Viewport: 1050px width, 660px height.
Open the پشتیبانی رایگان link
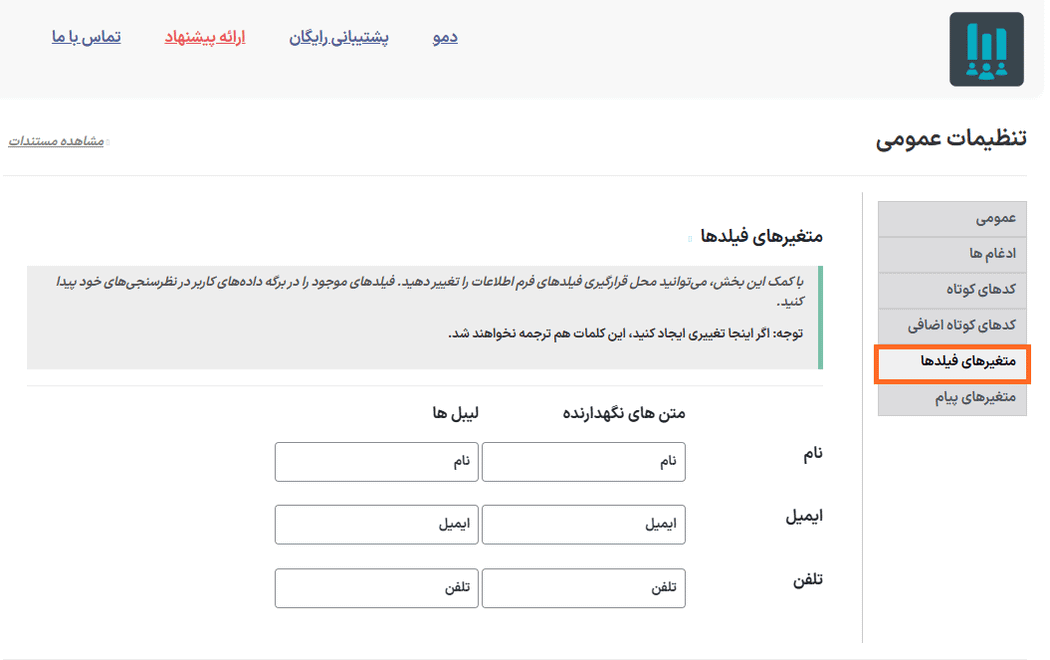pos(339,37)
